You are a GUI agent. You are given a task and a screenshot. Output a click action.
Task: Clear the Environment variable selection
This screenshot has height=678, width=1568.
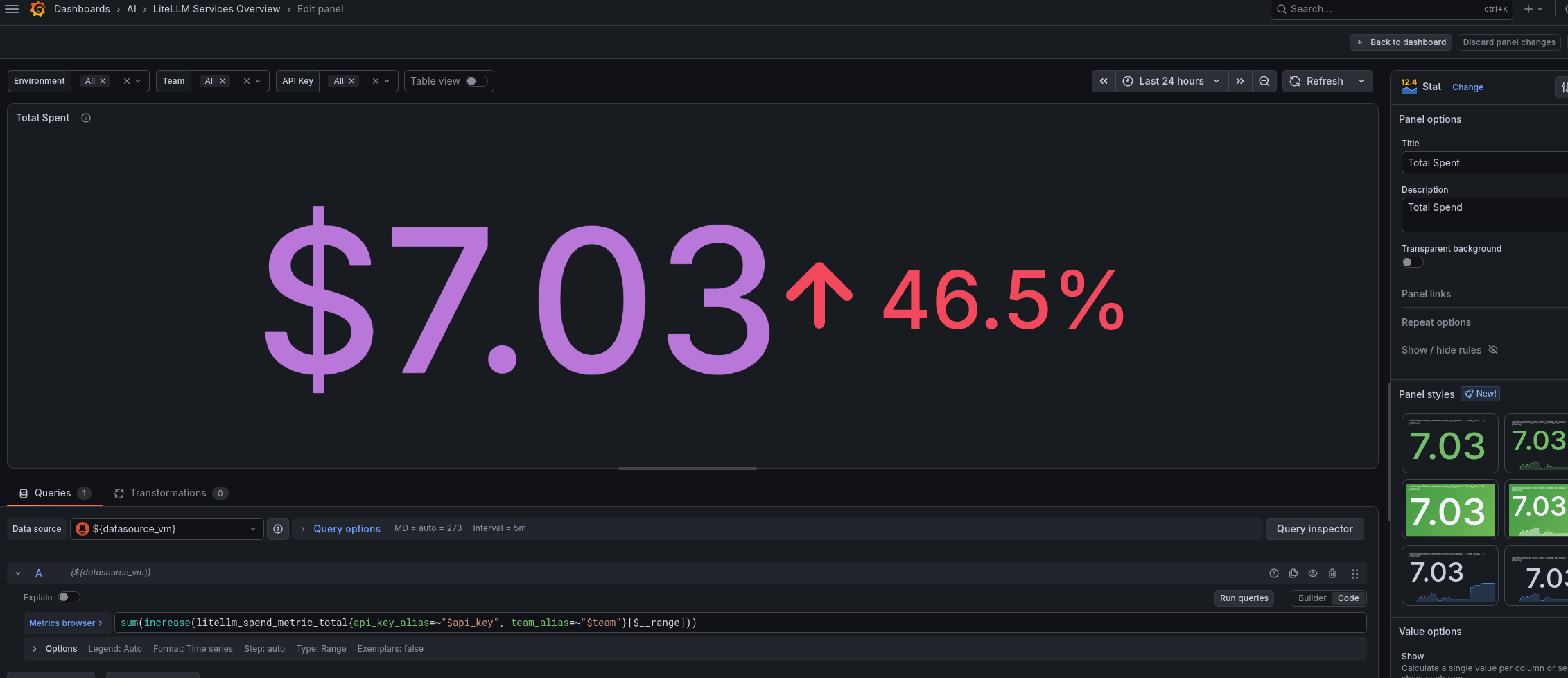127,81
